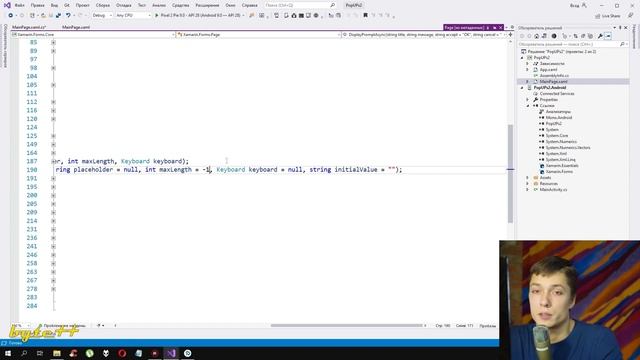Viewport: 640px width, 360px height.
Task: Open the File Explorer taskbar icon
Action: click(x=57, y=353)
